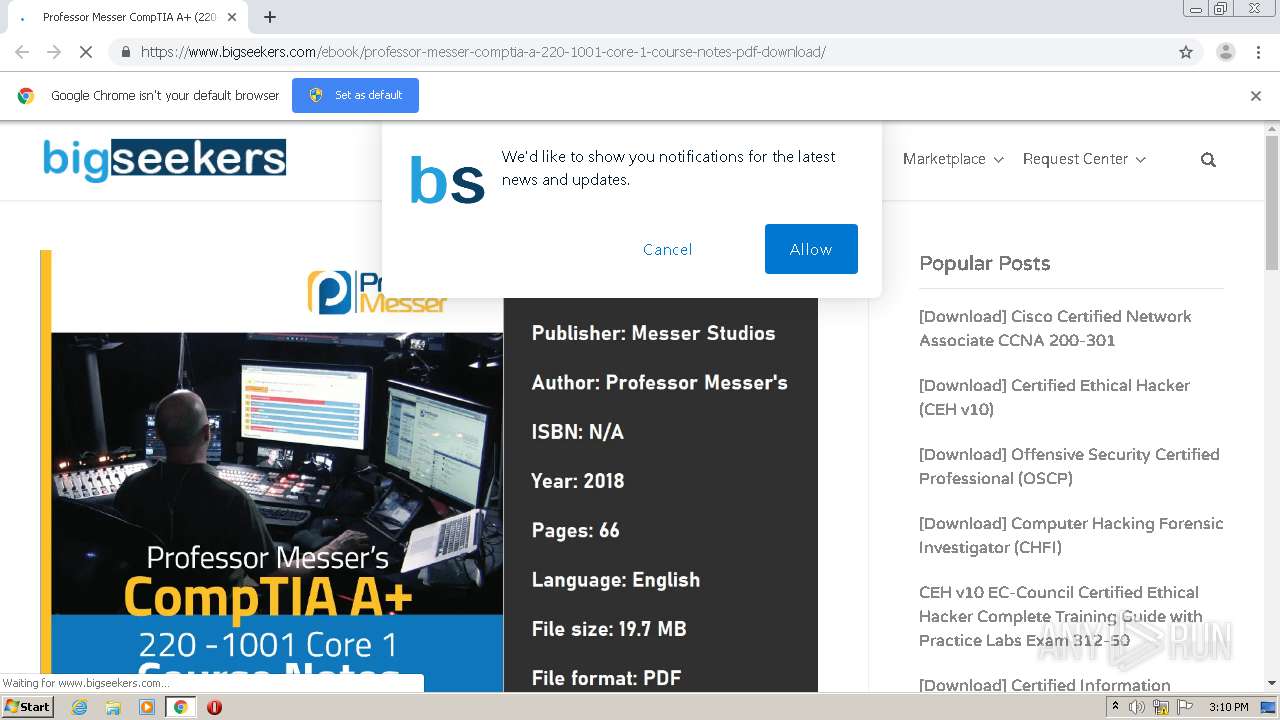Click the browser forward arrow
Image resolution: width=1280 pixels, height=720 pixels.
(x=54, y=52)
